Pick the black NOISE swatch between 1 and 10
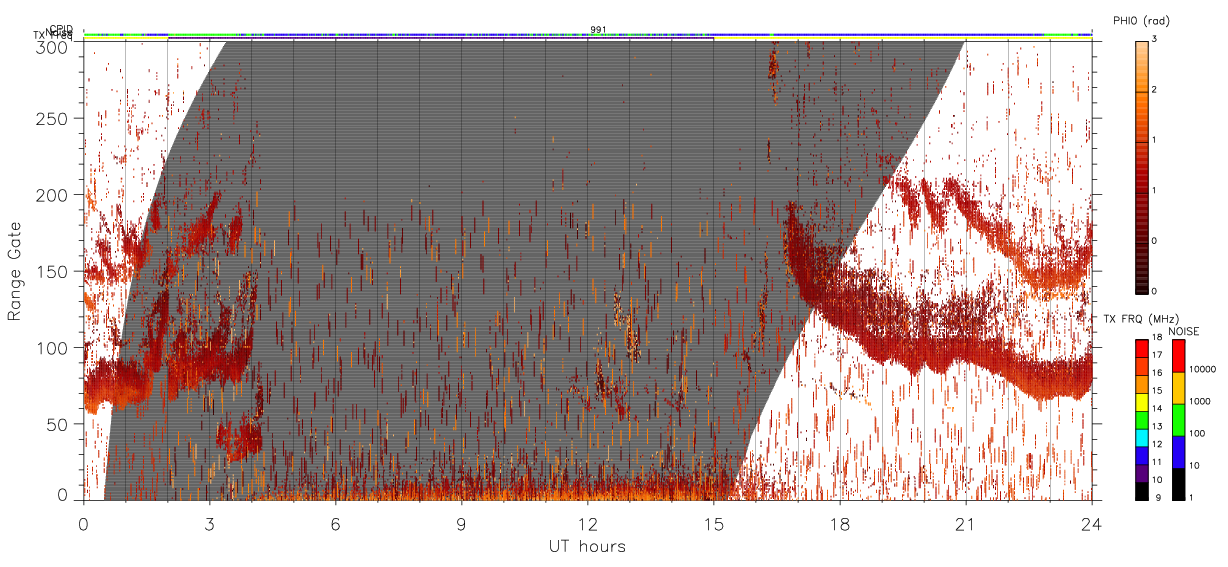 pos(1178,482)
